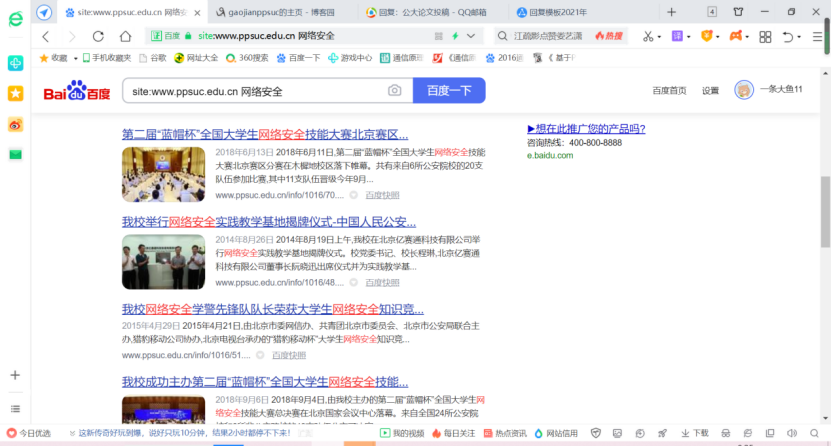Open the favorites star in left sidebar

coord(15,94)
